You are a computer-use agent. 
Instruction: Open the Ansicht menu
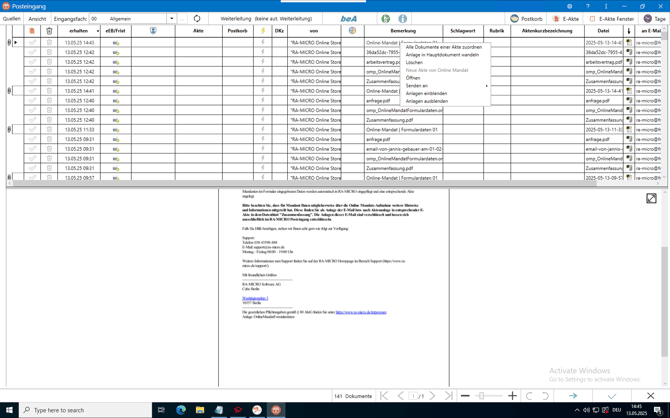37,18
